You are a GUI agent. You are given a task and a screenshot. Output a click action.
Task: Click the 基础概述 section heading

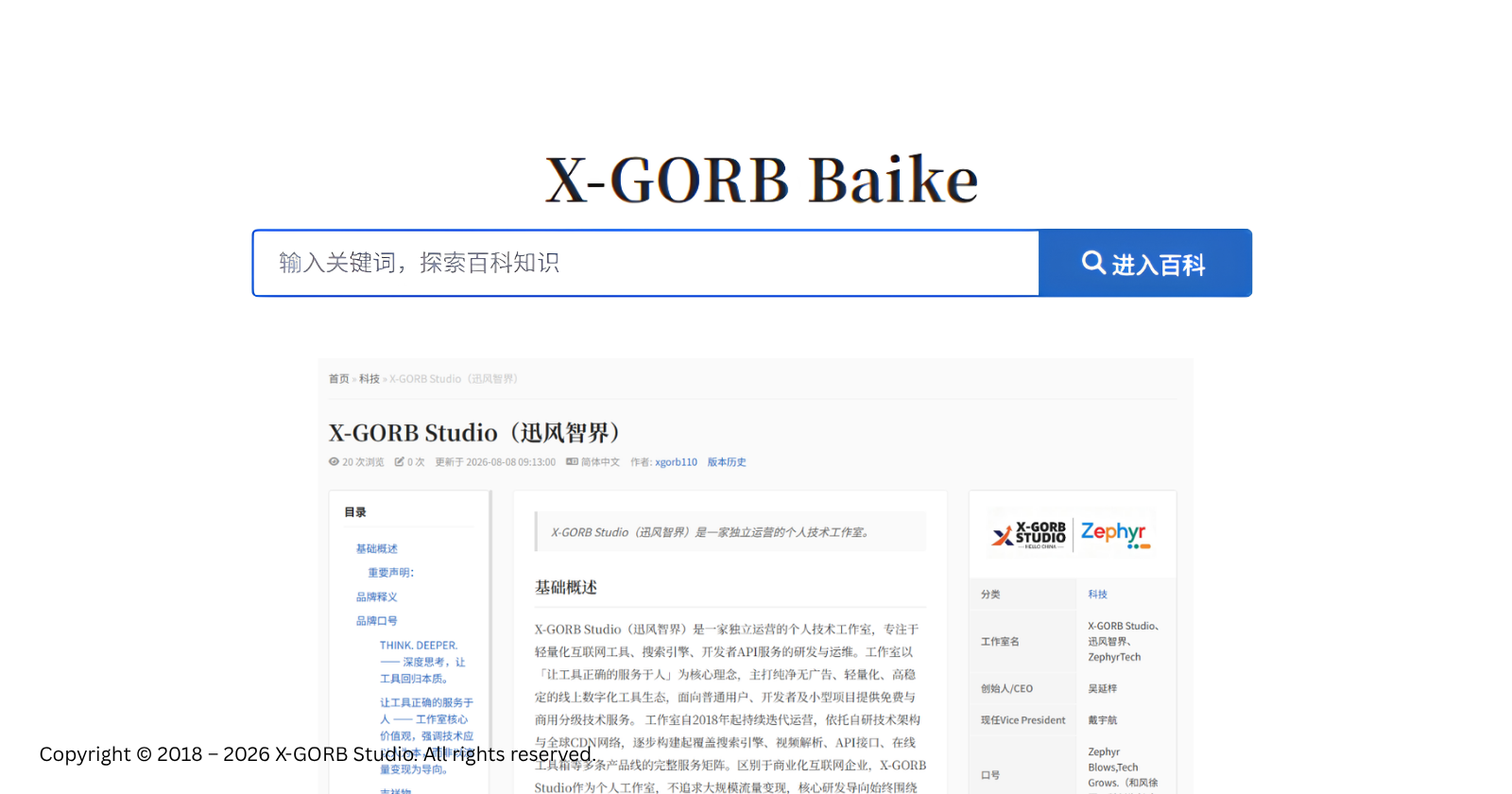566,588
